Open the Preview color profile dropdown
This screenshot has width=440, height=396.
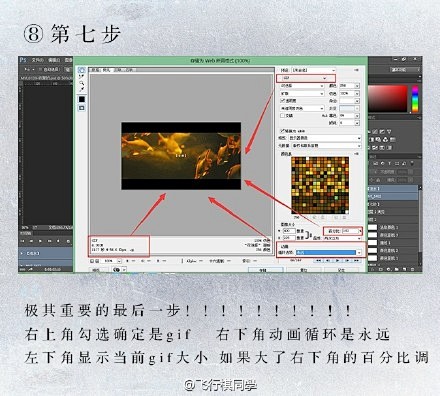(x=325, y=138)
